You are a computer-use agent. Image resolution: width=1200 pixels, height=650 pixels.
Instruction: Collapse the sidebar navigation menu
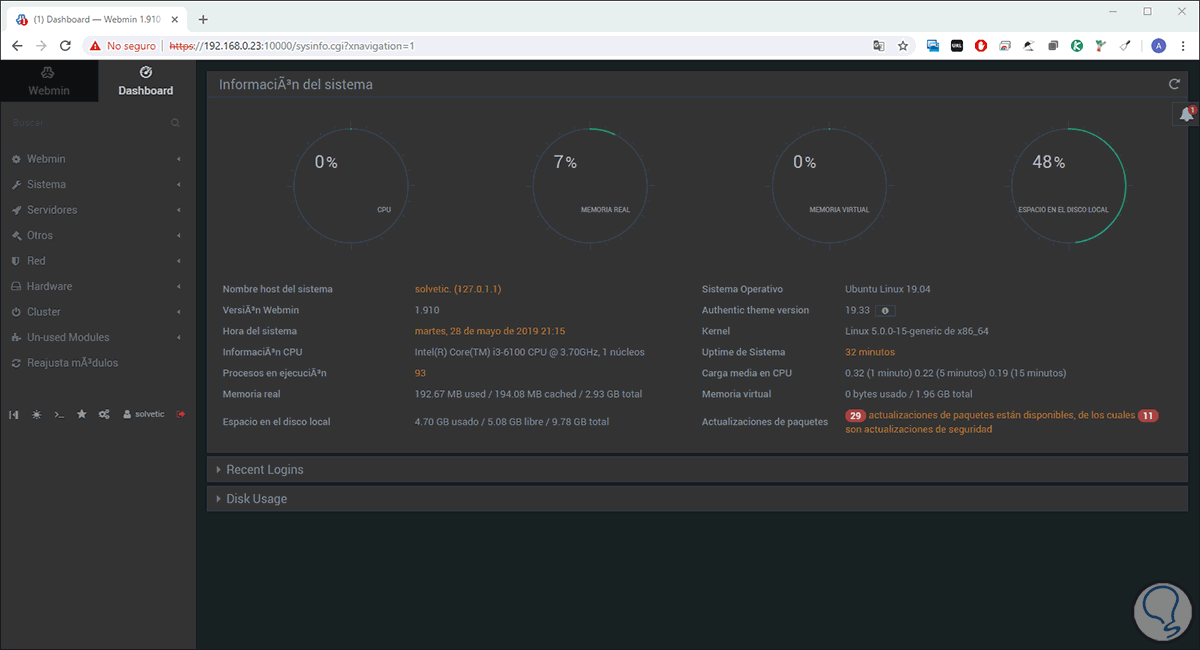click(x=15, y=414)
